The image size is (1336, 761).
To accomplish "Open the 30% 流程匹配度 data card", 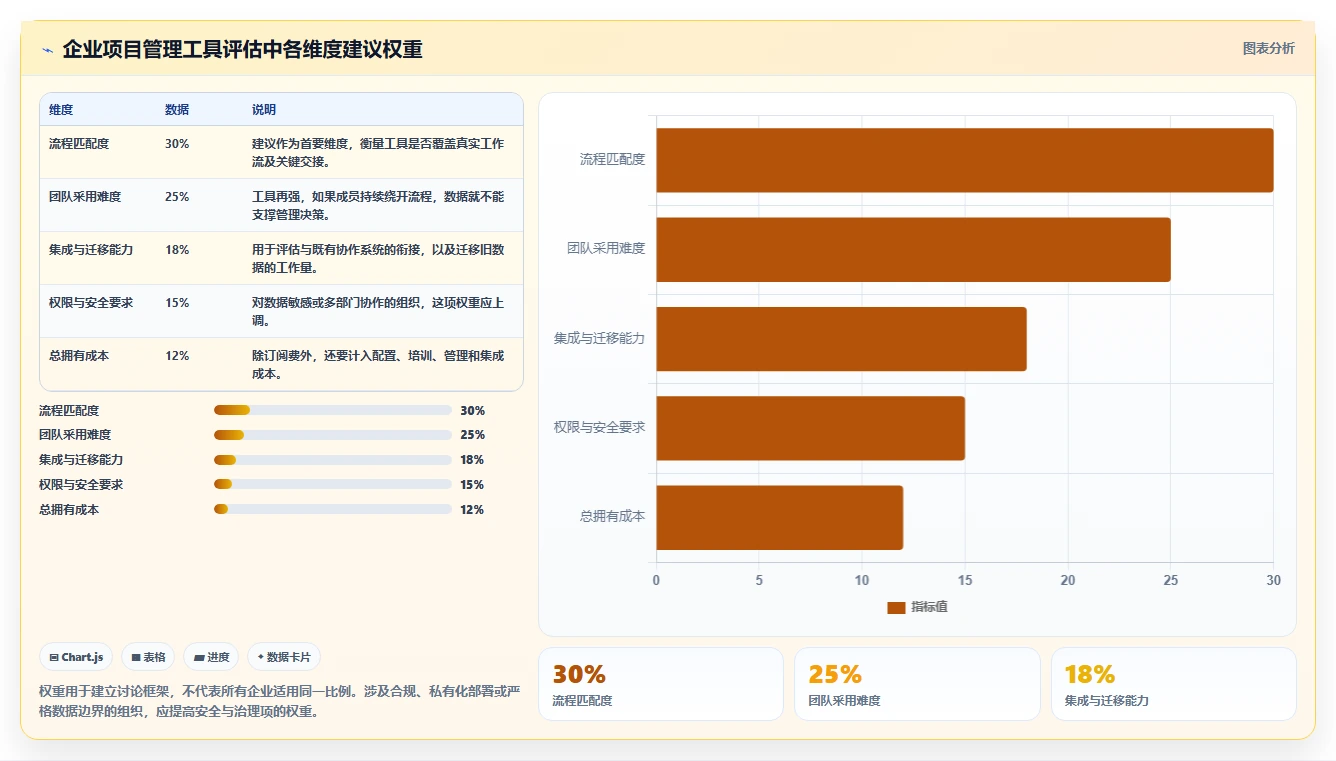I will [661, 684].
